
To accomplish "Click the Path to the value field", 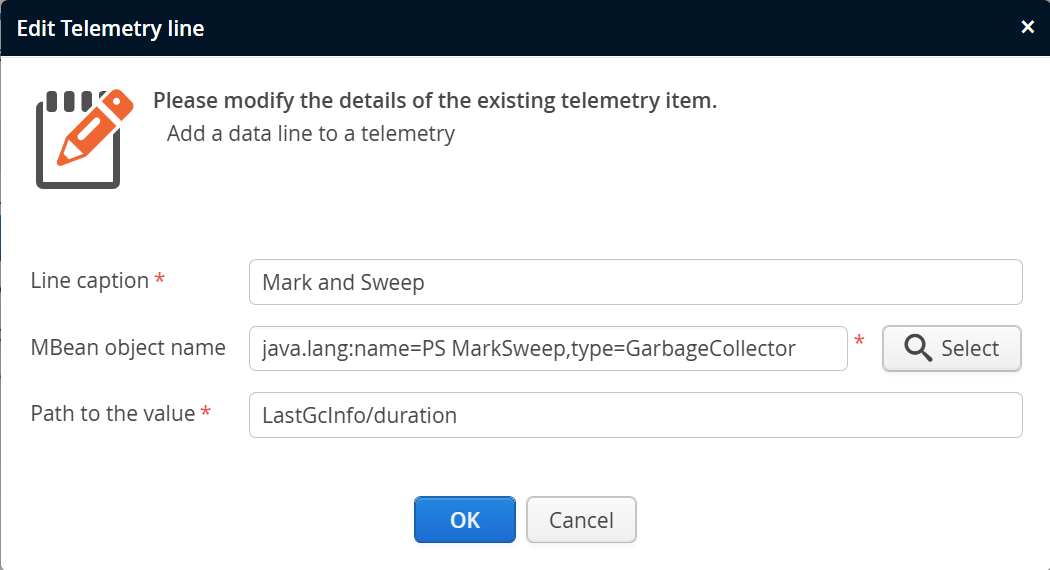I will (635, 415).
